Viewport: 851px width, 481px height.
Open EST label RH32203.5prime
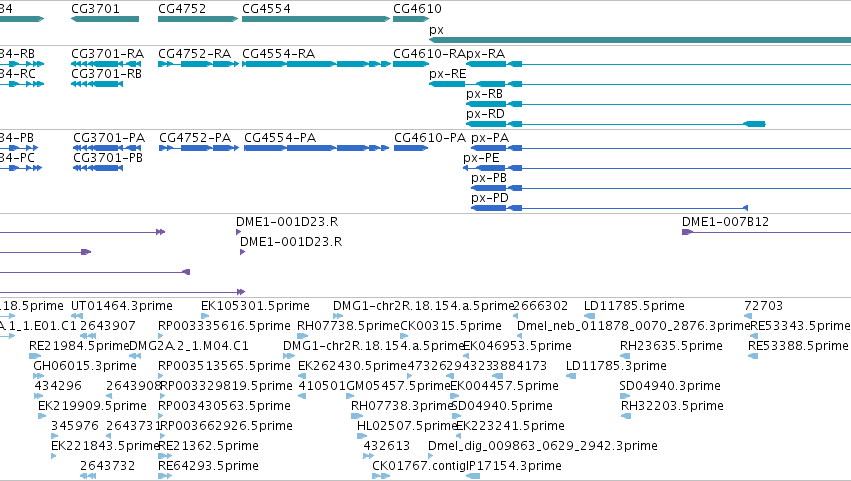point(672,407)
